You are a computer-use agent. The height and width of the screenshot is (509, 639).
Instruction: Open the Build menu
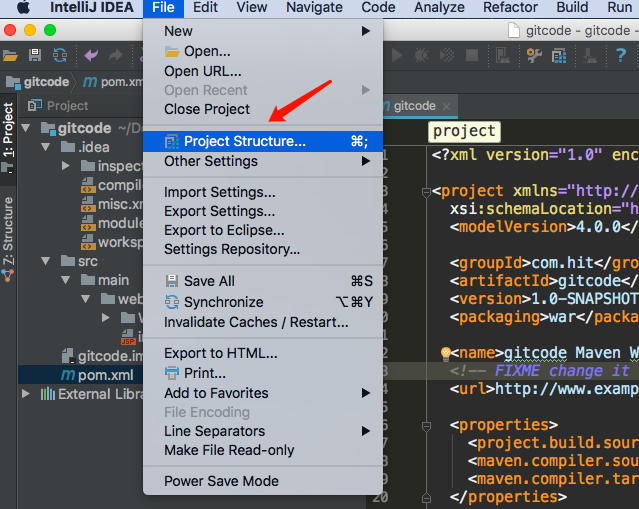572,7
